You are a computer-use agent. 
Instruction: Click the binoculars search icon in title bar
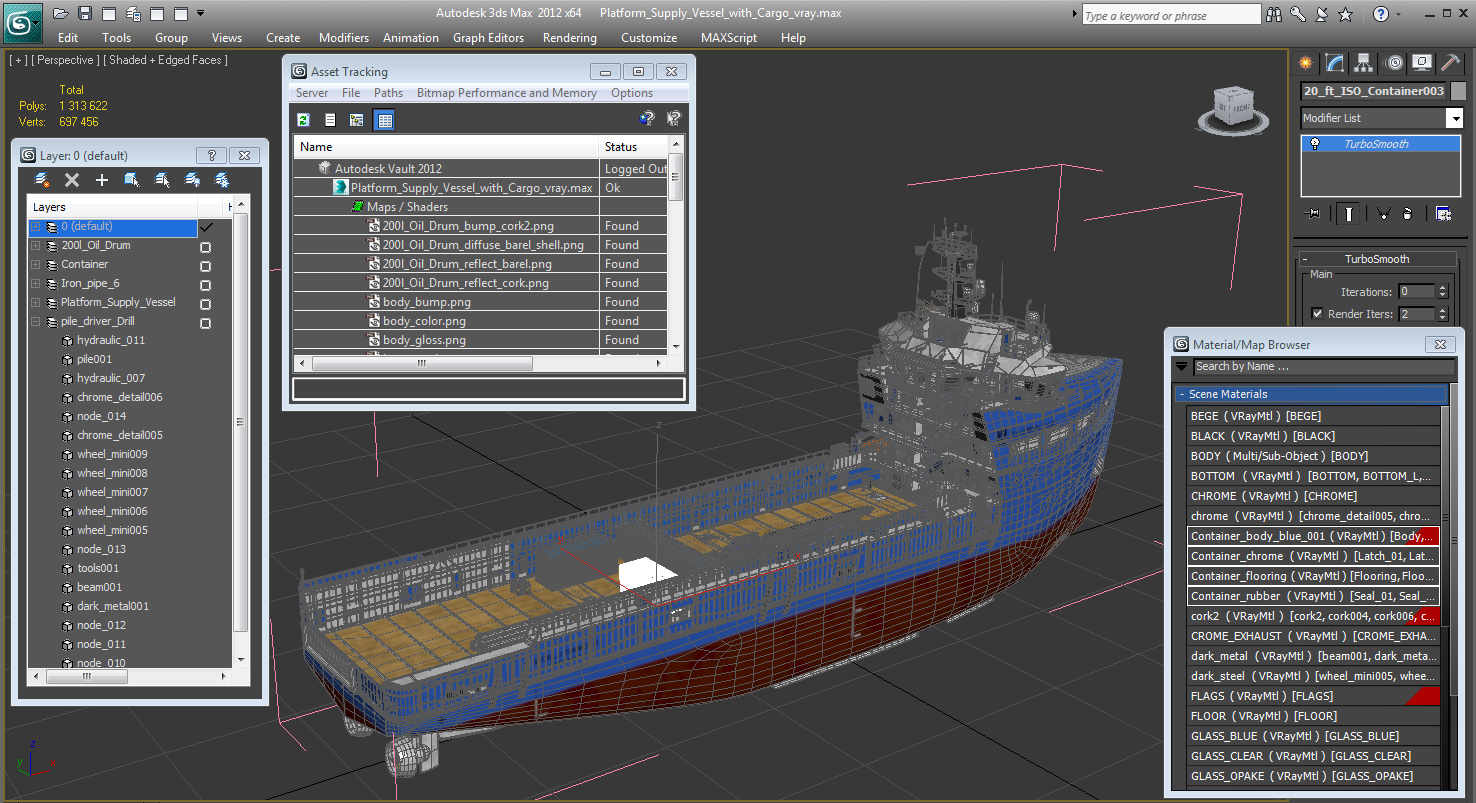1274,14
